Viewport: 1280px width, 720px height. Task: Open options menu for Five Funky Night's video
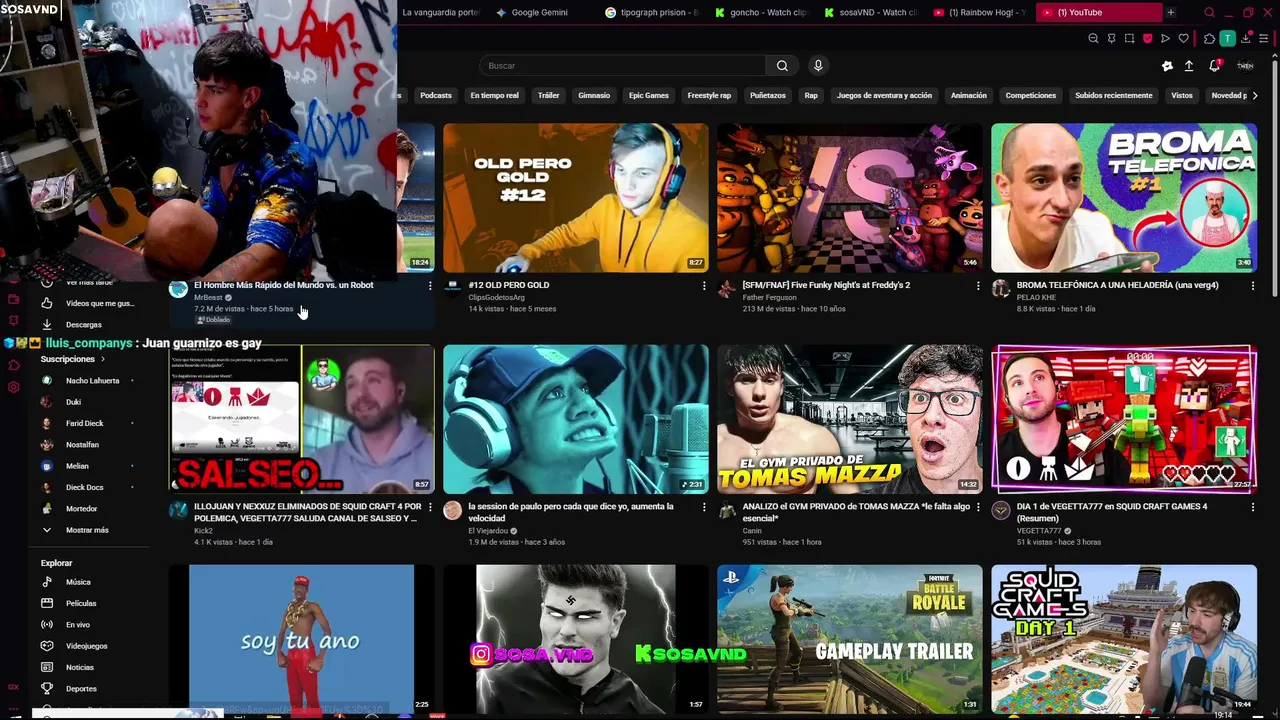pos(978,286)
